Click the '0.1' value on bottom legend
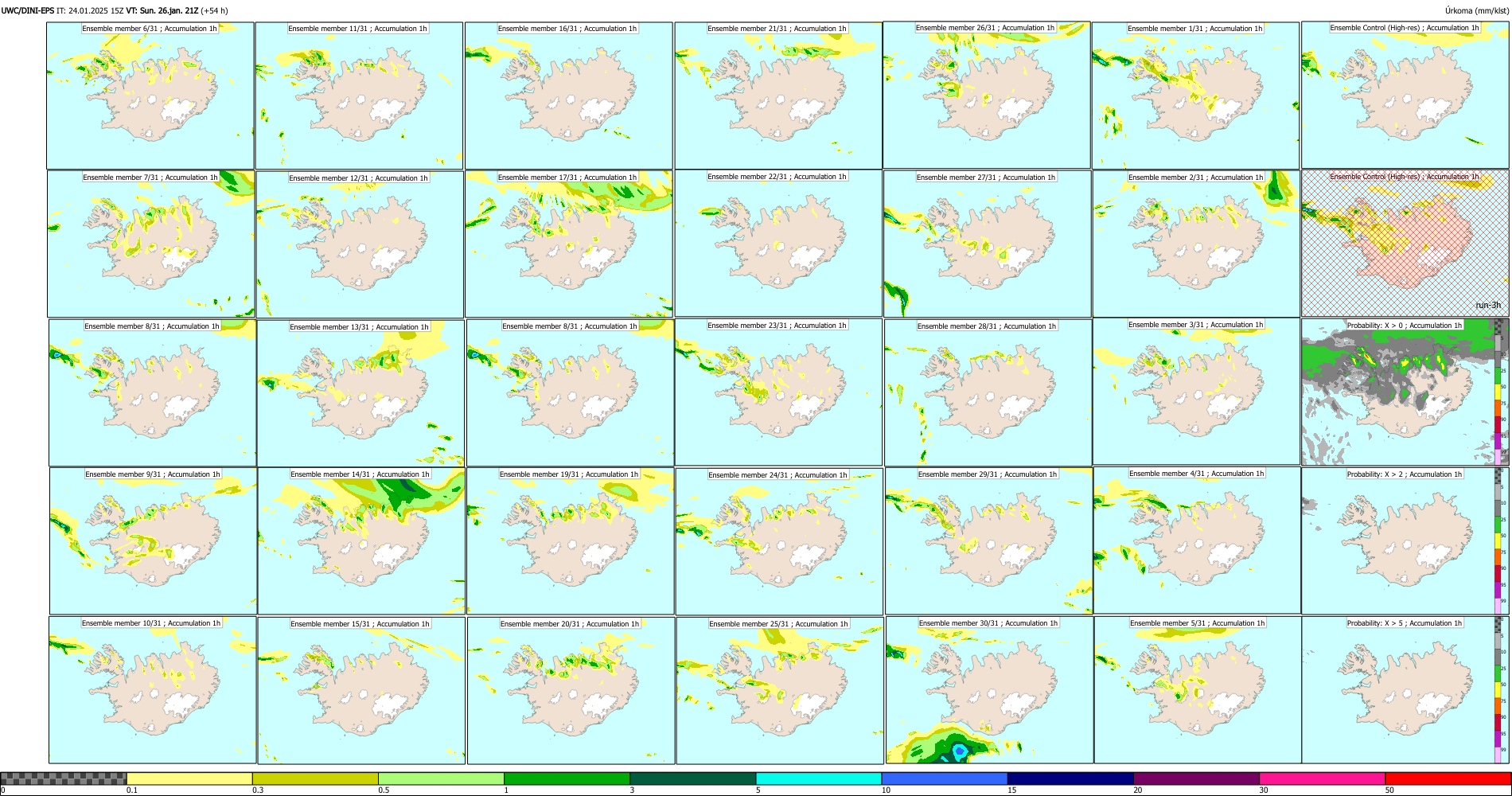This screenshot has width=1512, height=796. [131, 790]
